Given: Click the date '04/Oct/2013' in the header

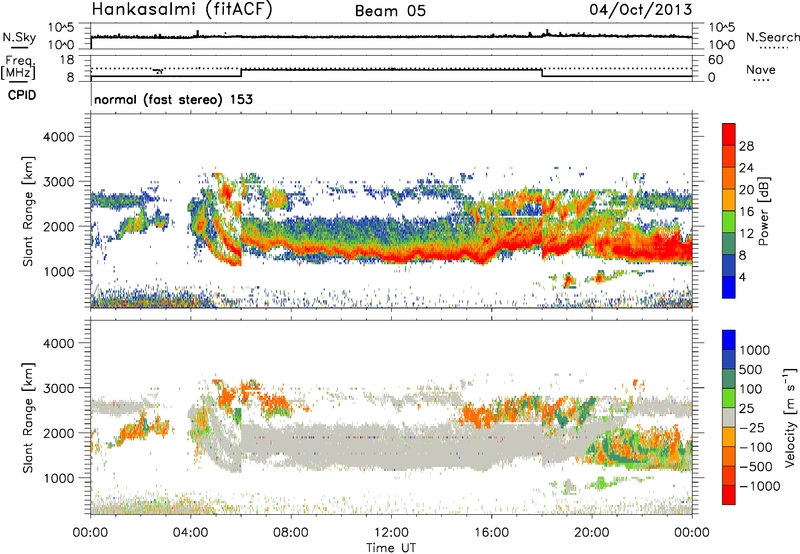Looking at the screenshot, I should (641, 10).
